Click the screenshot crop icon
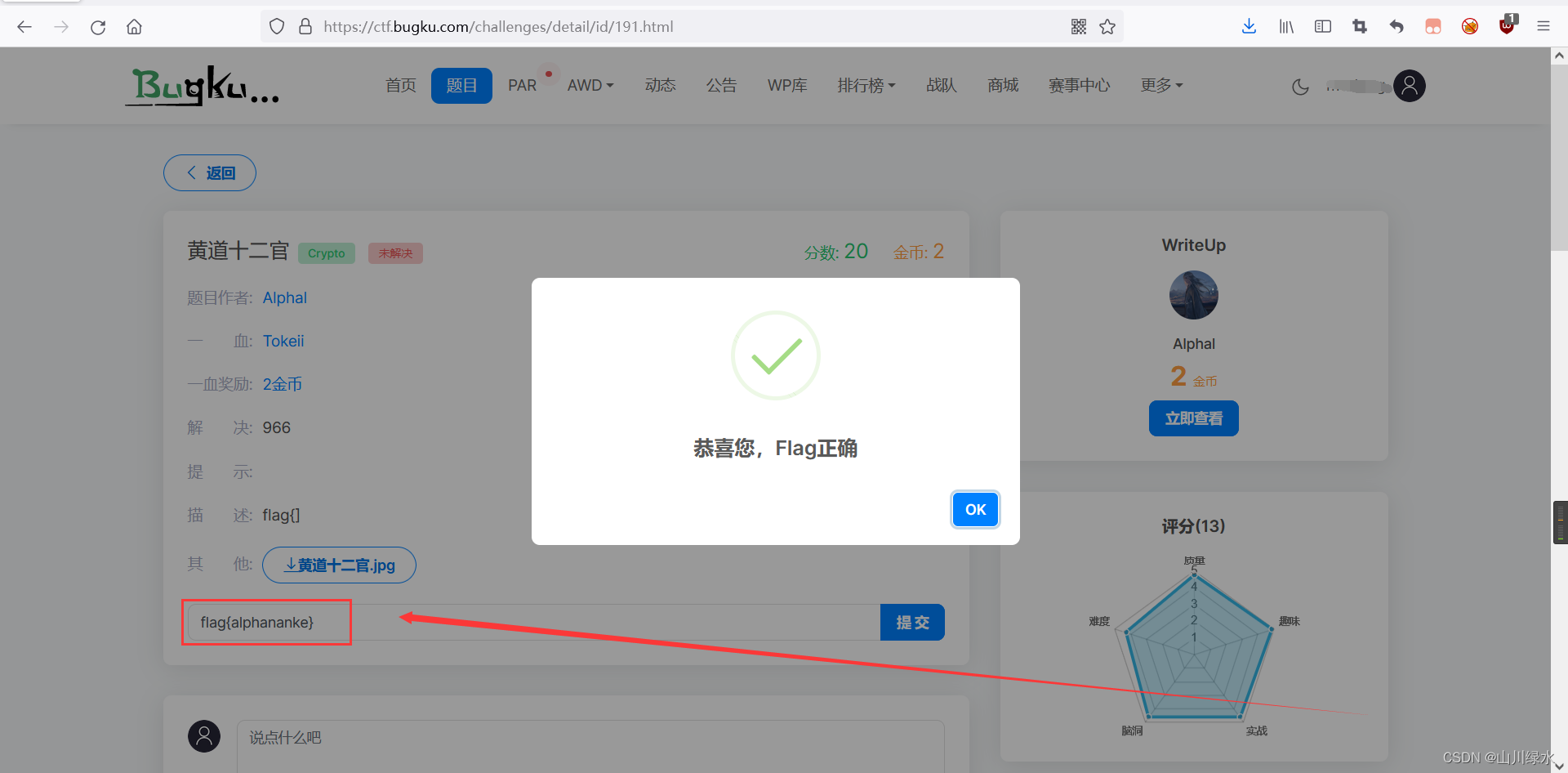The height and width of the screenshot is (773, 1568). coord(1360,27)
